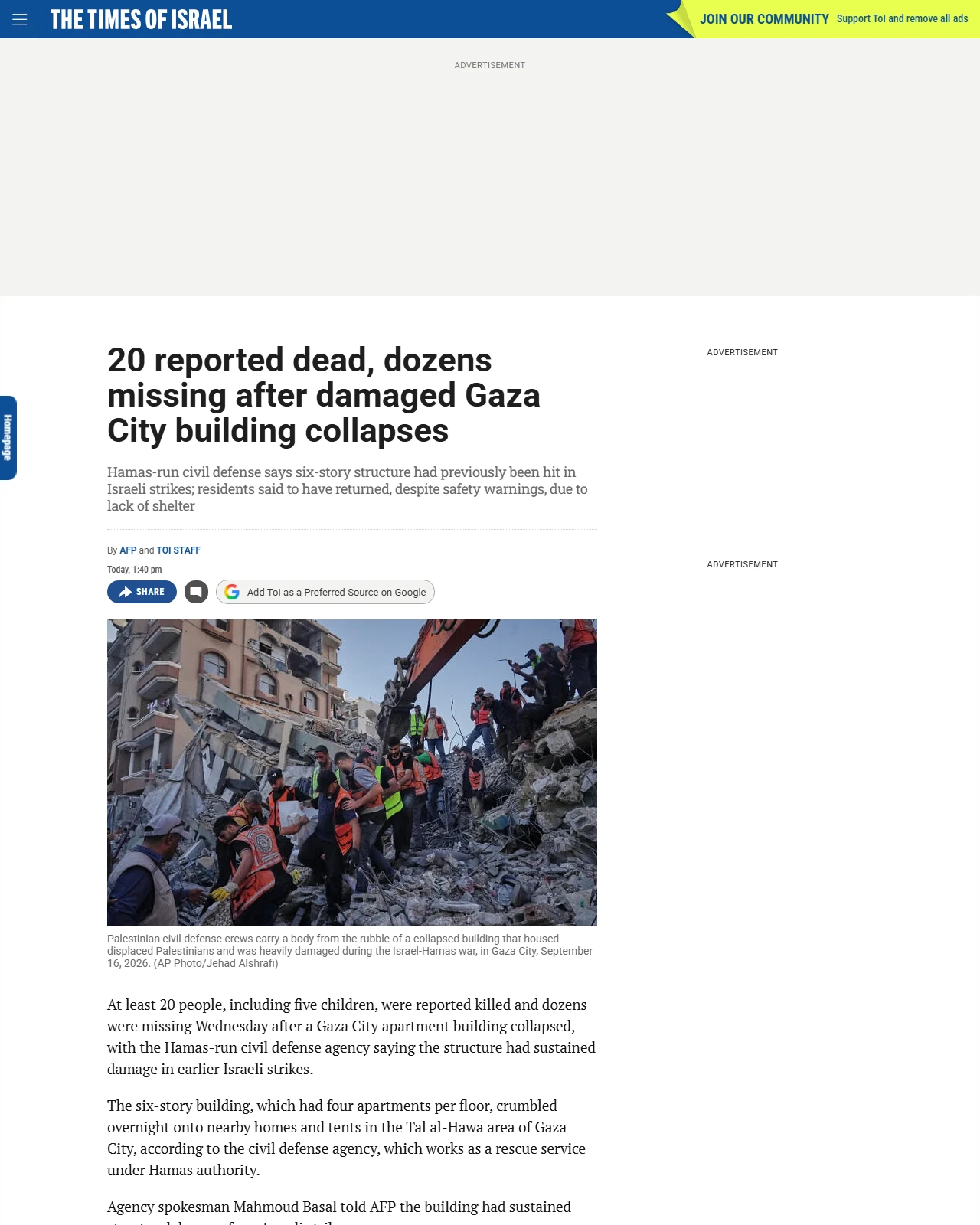Click the 'Today, 1:40 pm' timestamp
This screenshot has width=980, height=1225.
click(x=135, y=570)
